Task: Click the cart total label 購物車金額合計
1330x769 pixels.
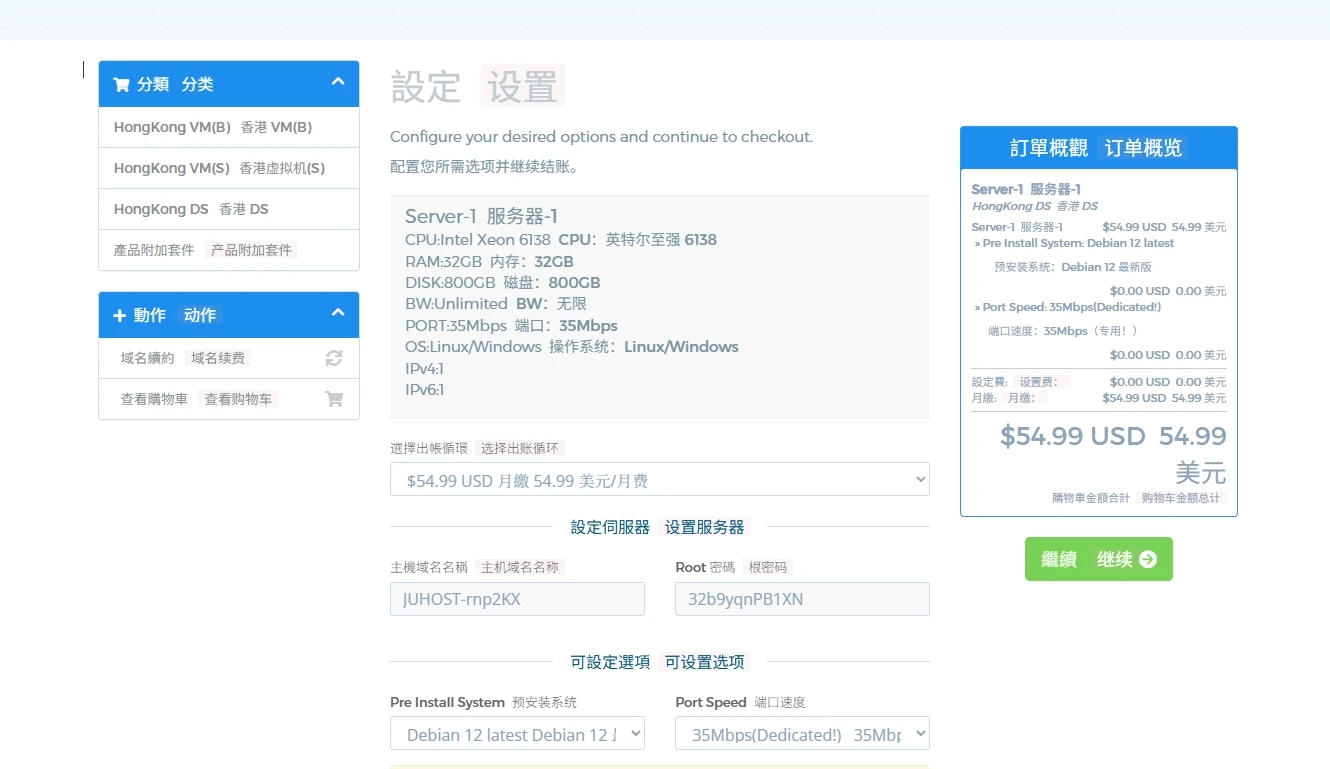Action: 1091,498
